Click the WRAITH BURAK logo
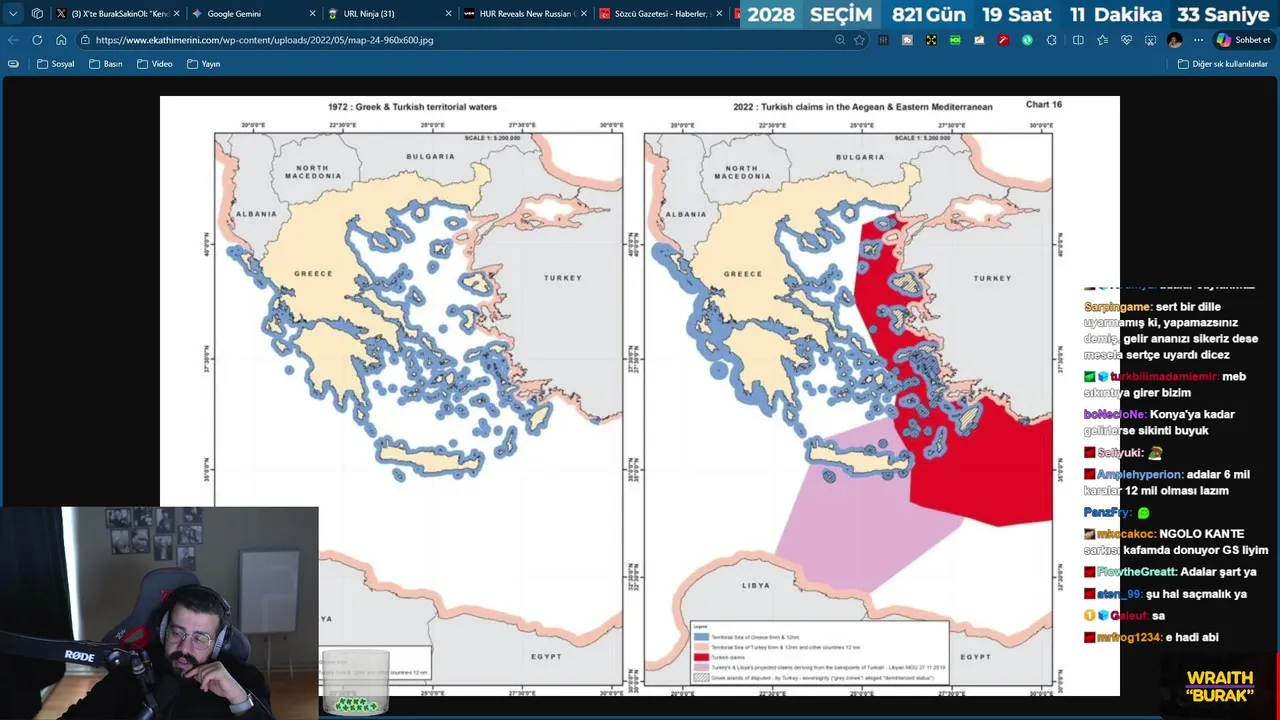Viewport: 1280px width, 720px height. (x=1220, y=686)
